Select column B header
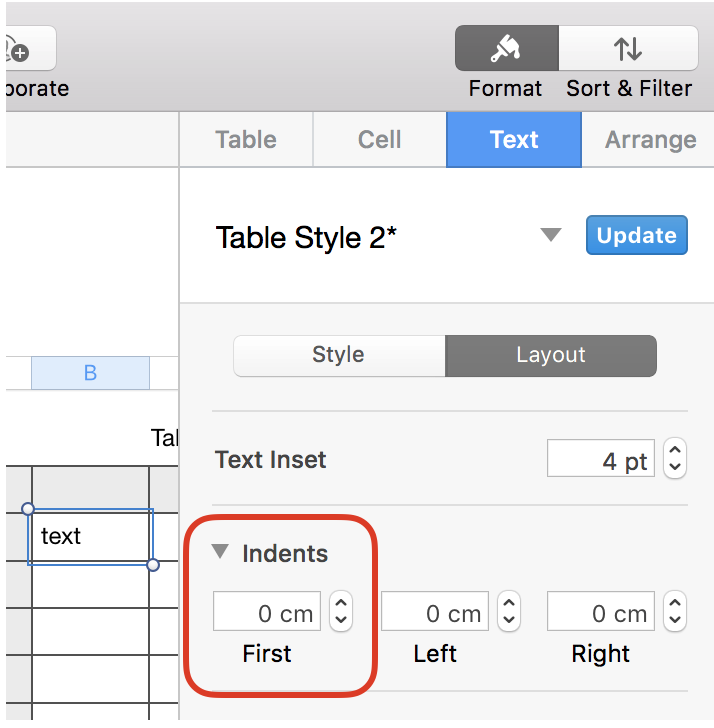The image size is (714, 728). 90,373
